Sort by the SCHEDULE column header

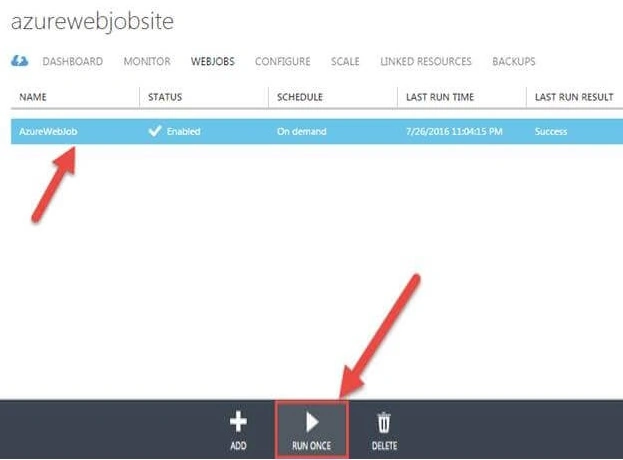(300, 97)
